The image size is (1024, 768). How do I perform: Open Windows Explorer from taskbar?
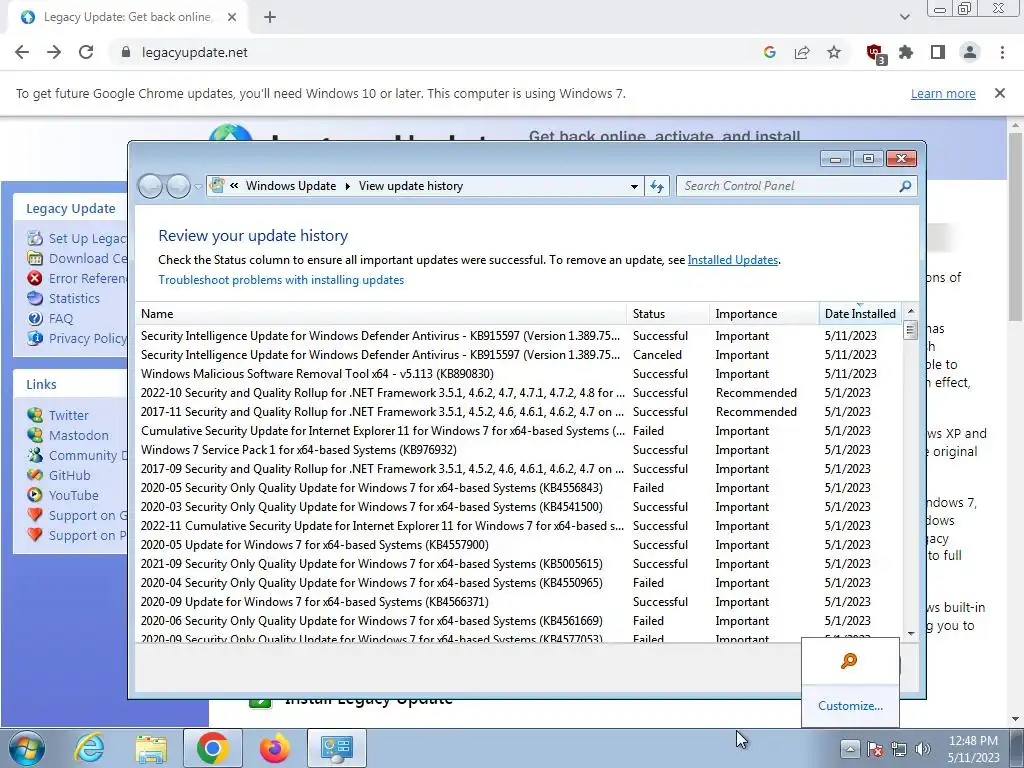coord(151,748)
